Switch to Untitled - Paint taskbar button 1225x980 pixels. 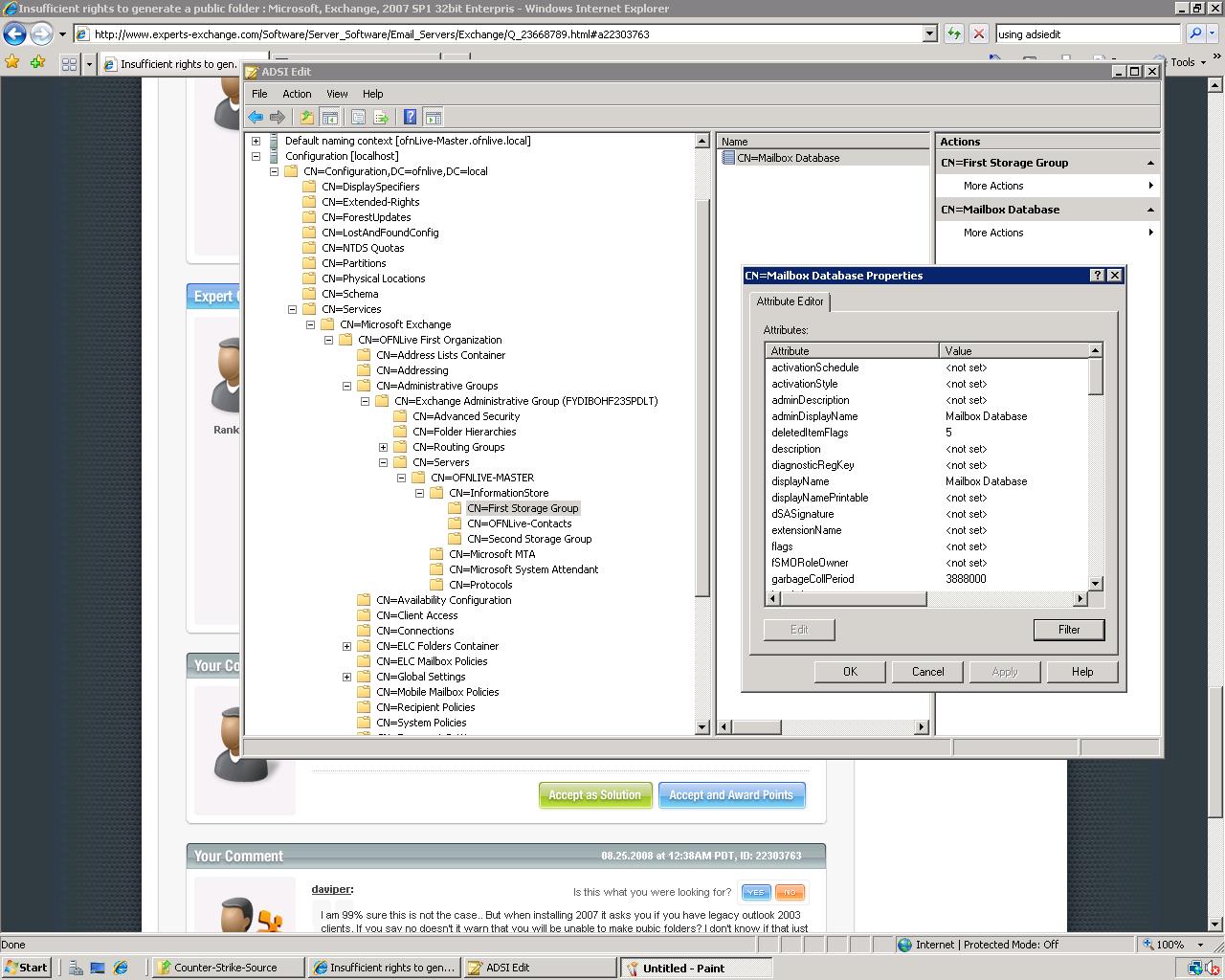point(696,968)
